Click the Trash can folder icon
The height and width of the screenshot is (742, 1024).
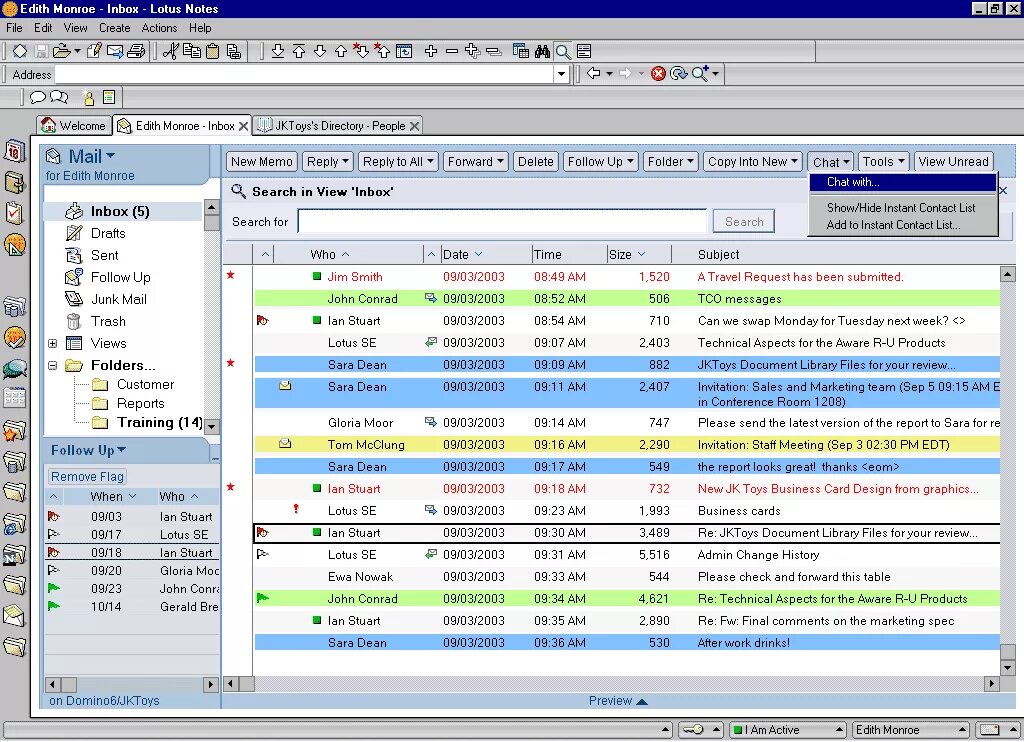coord(74,321)
